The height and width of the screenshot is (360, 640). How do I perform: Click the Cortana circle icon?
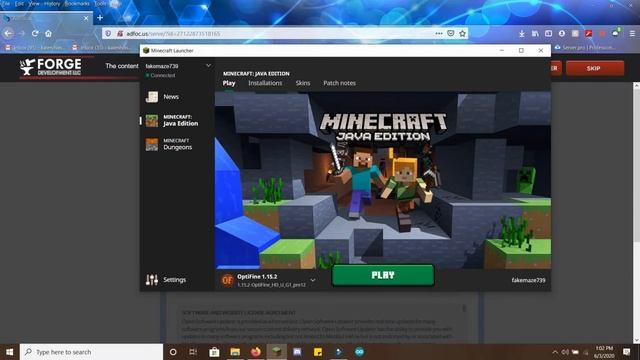click(x=173, y=352)
